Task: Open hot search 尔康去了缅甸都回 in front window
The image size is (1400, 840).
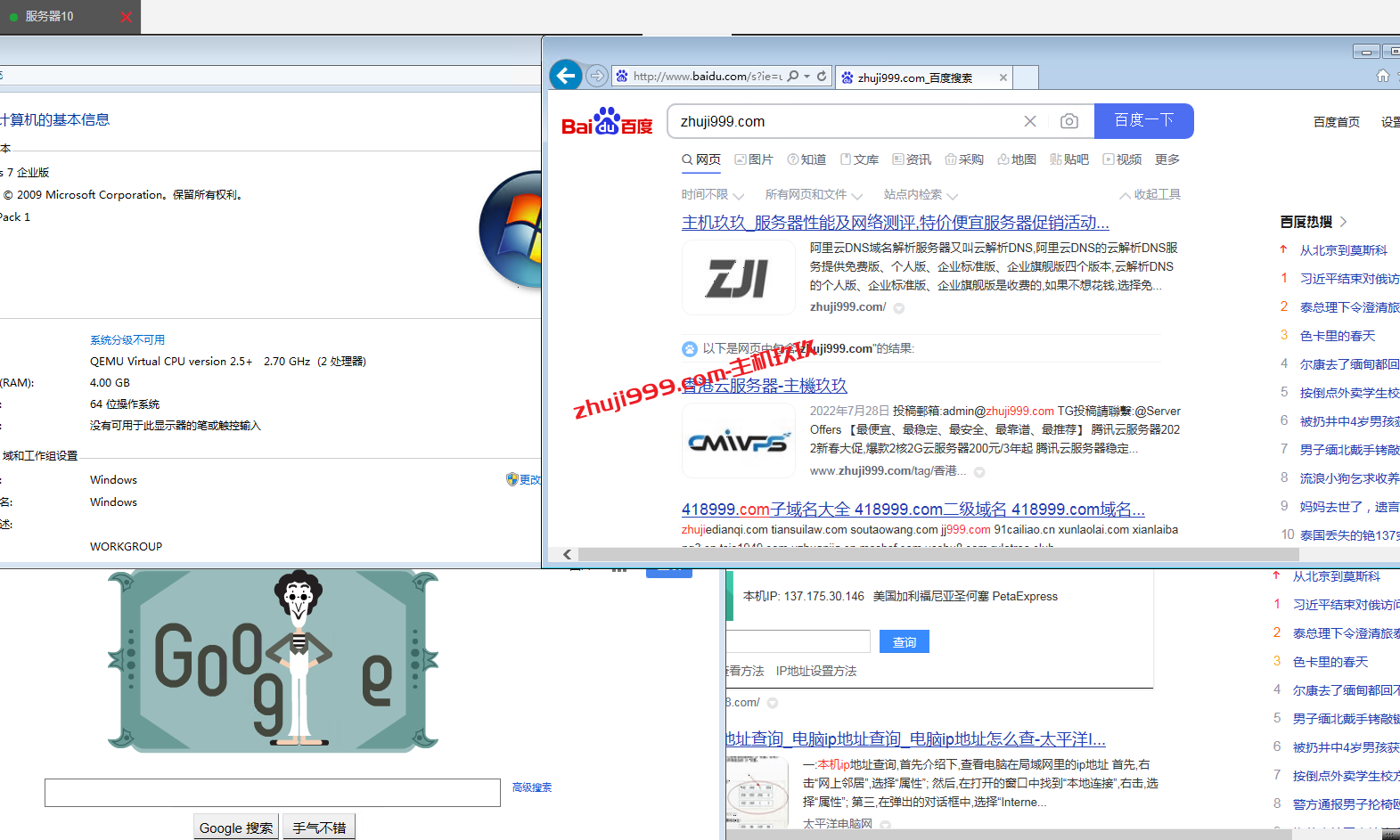Action: coord(1349,364)
